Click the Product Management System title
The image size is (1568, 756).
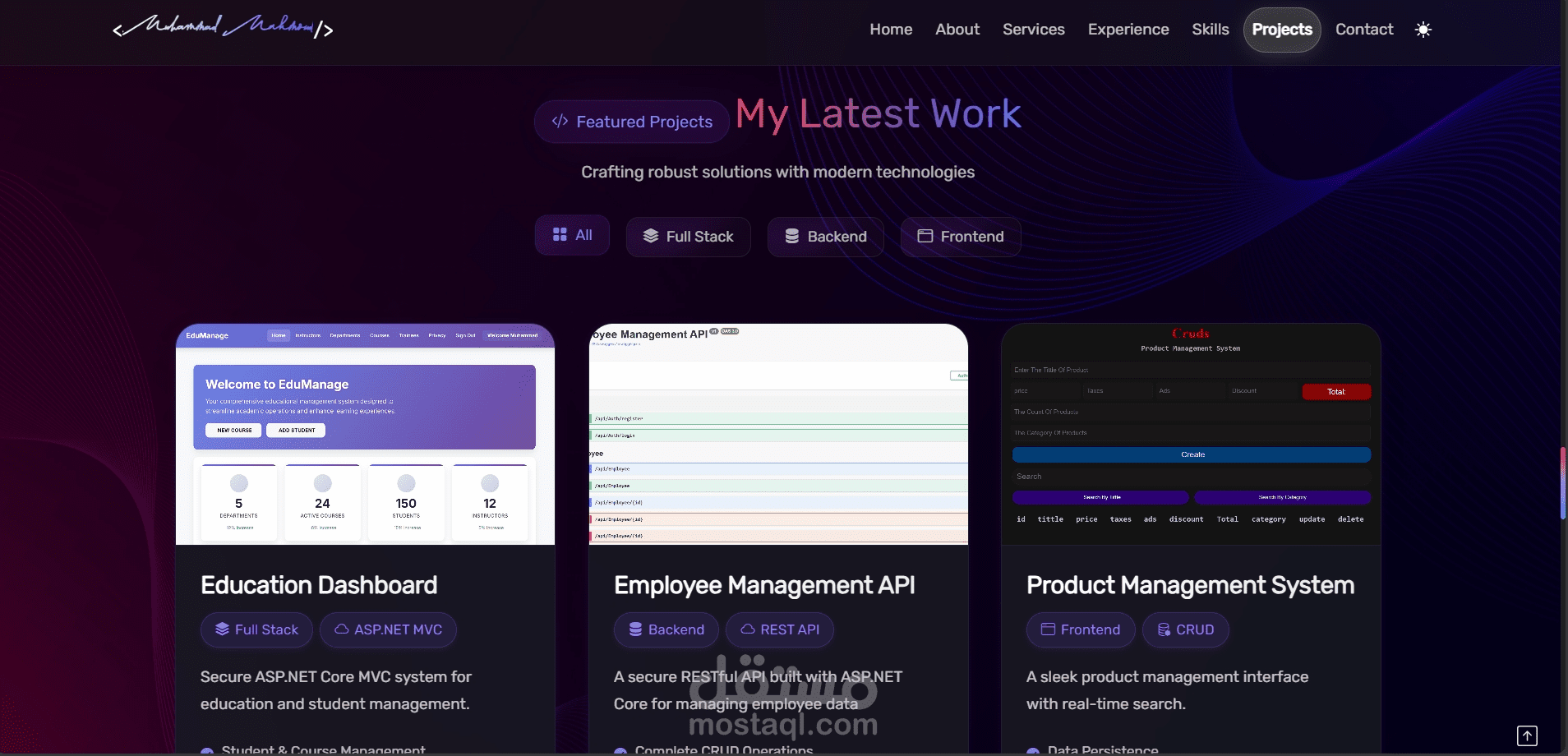[x=1190, y=585]
